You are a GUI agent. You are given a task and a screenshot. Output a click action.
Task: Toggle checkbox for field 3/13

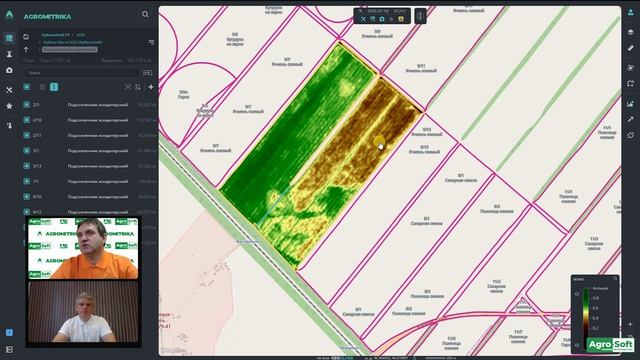click(27, 166)
